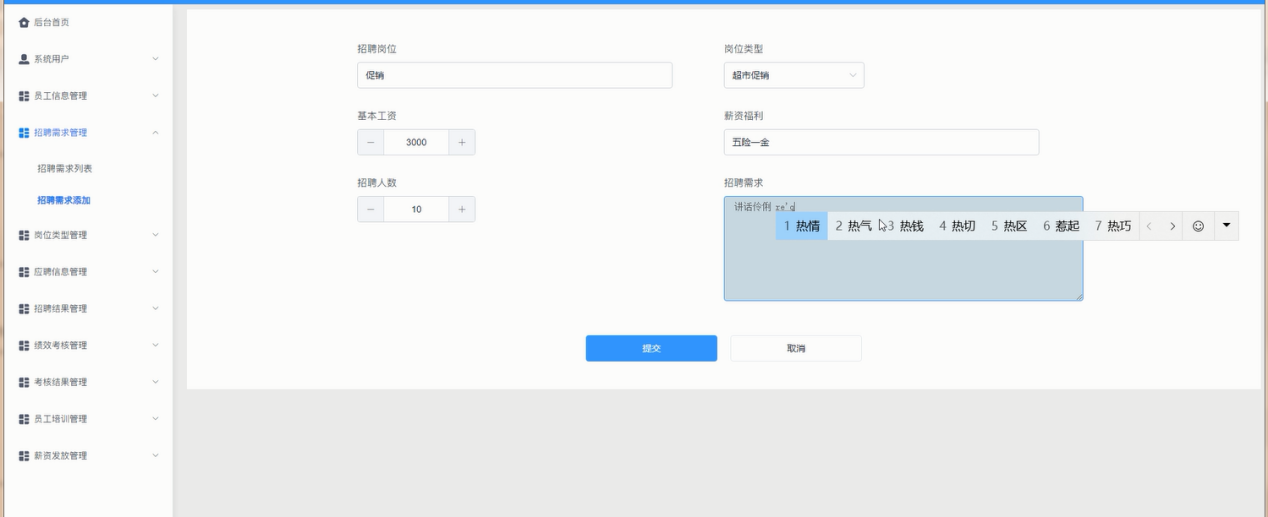This screenshot has width=1268, height=517.
Task: Choose IME candidate 7 热巧
Action: [x=1113, y=226]
